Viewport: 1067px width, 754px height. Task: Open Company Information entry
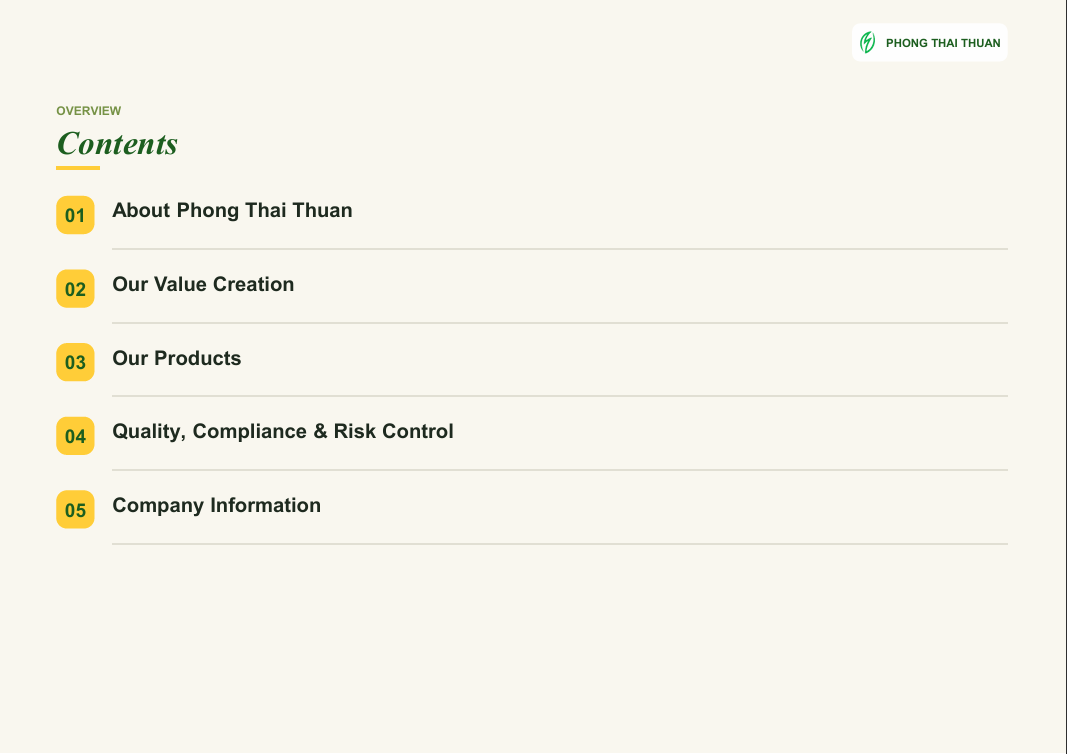[216, 505]
